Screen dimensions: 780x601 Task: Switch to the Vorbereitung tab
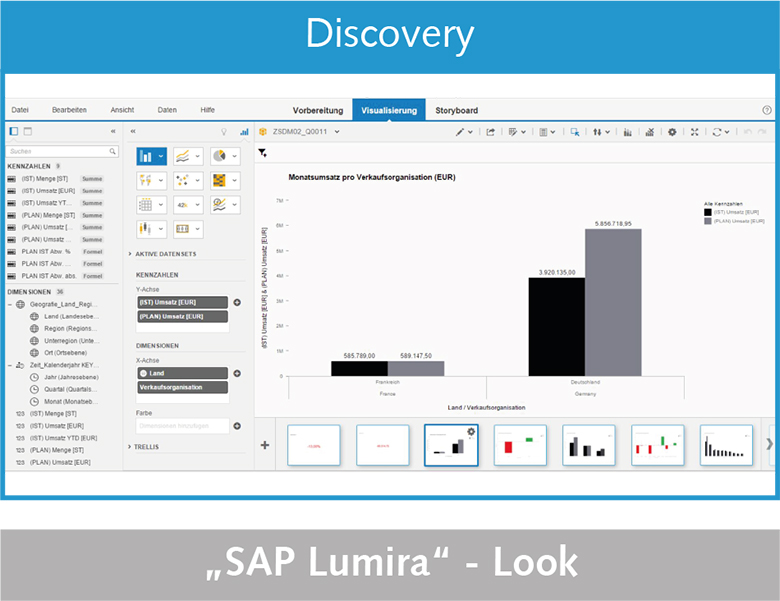(x=318, y=110)
